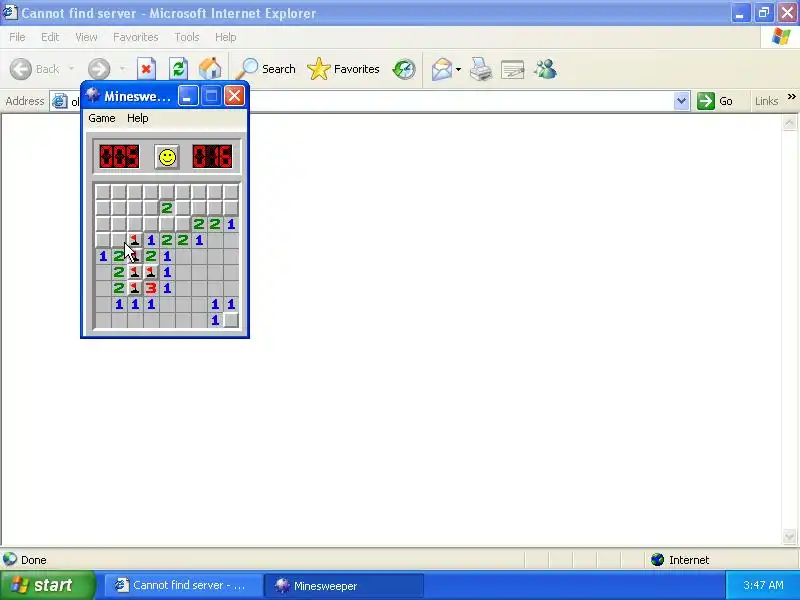
Task: Close the Minesweeper window
Action: (234, 96)
